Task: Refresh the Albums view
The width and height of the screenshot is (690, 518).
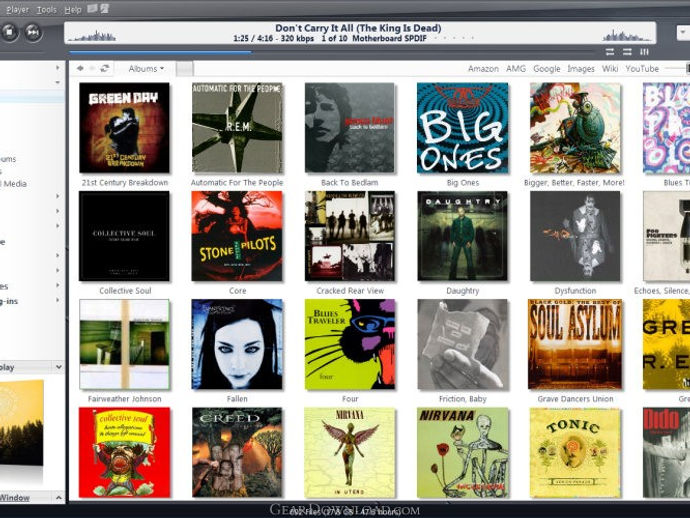Action: 105,68
